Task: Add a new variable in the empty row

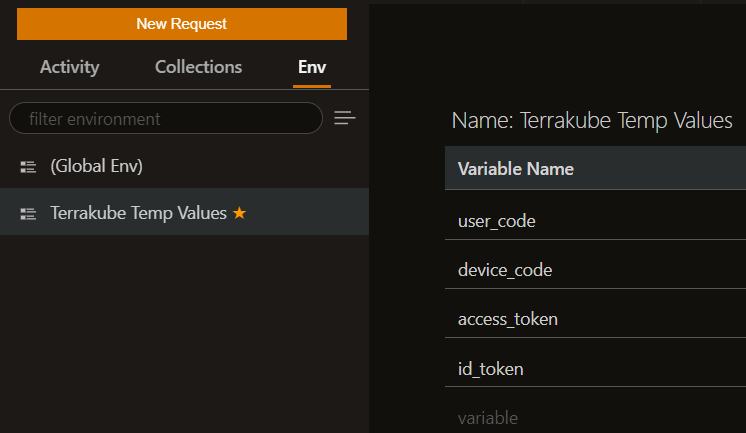Action: (x=489, y=417)
